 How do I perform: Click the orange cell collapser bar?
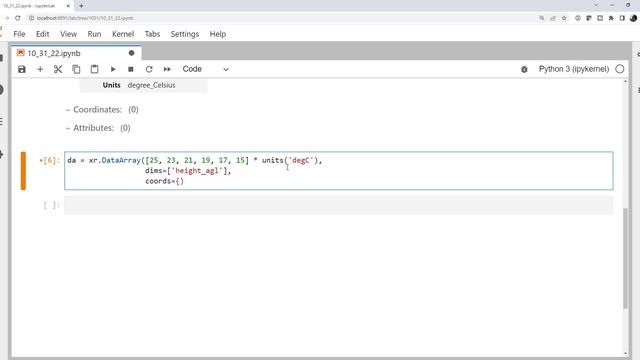pyautogui.click(x=23, y=171)
